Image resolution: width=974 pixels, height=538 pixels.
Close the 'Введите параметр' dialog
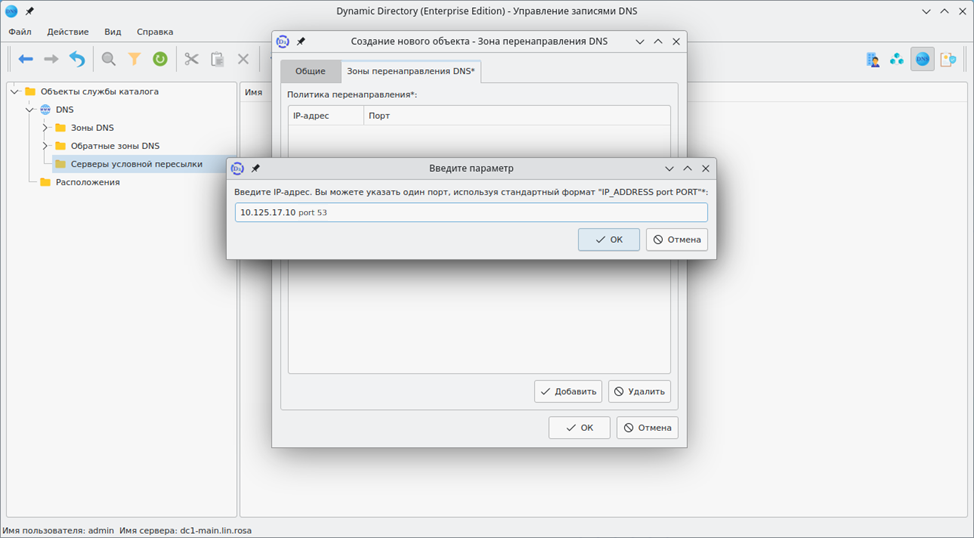click(x=706, y=168)
